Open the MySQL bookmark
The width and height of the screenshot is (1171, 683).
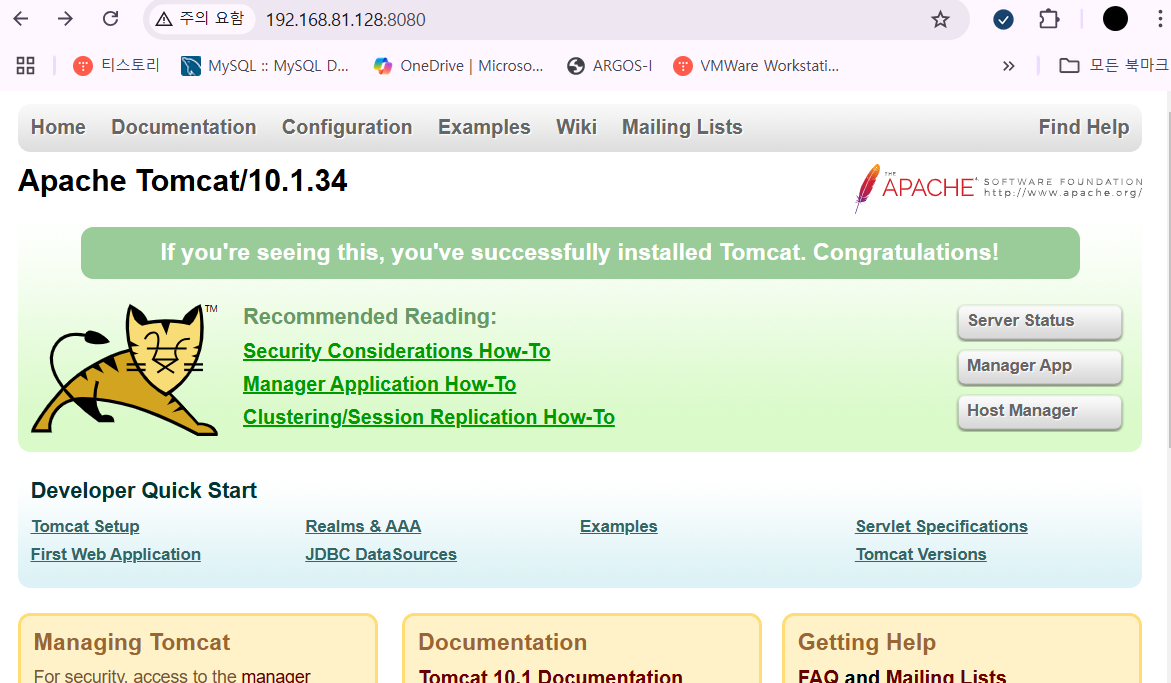tap(265, 66)
